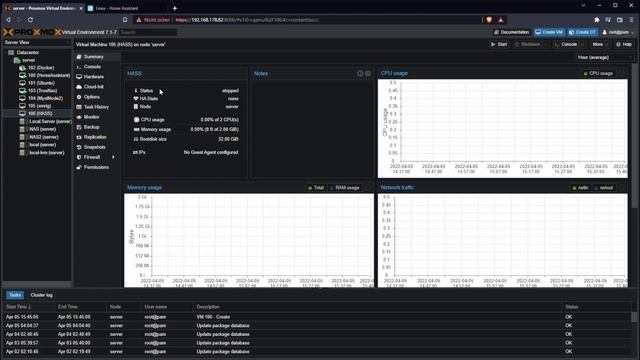Toggle CPU usage legend on CPU chart
This screenshot has height=360, width=640.
(x=598, y=73)
